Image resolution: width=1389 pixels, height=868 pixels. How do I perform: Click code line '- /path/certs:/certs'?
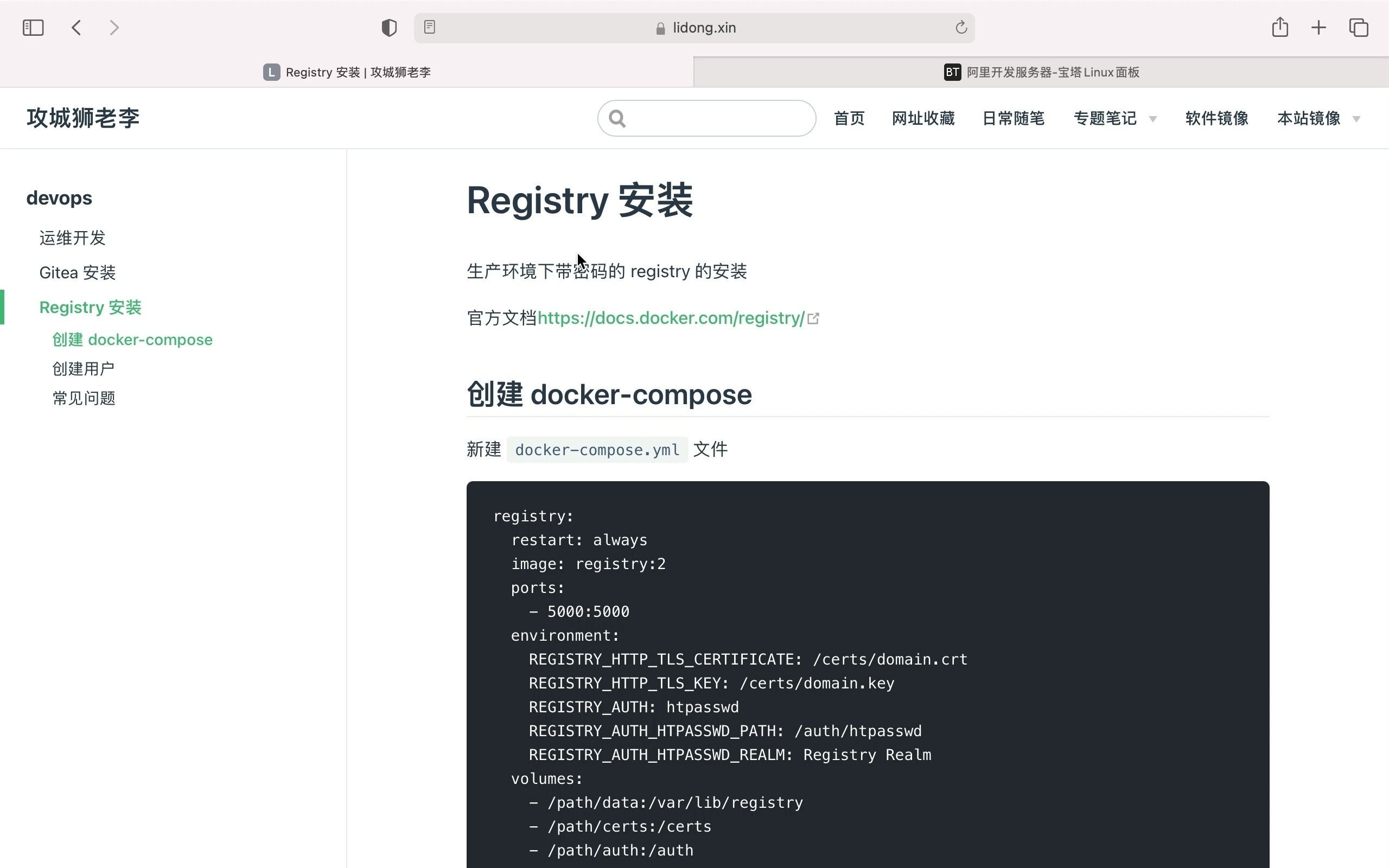coord(620,826)
